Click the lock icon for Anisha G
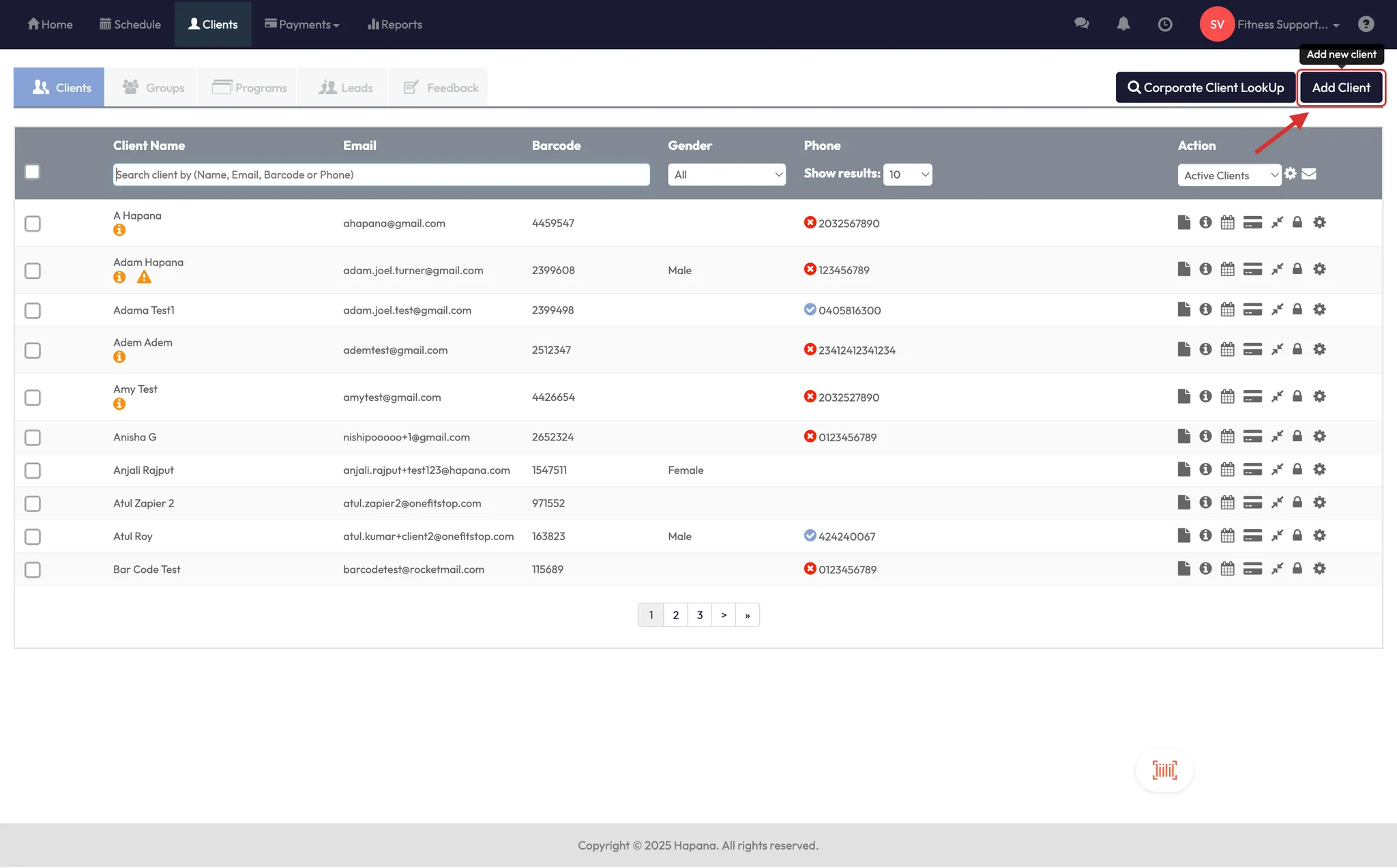Image resolution: width=1397 pixels, height=868 pixels. [x=1297, y=436]
